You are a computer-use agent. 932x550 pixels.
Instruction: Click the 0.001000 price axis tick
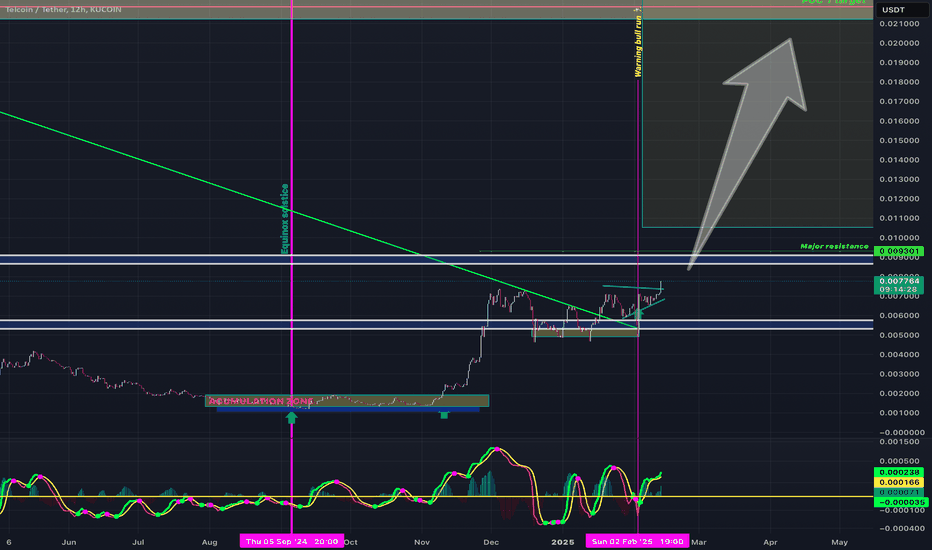pyautogui.click(x=899, y=413)
